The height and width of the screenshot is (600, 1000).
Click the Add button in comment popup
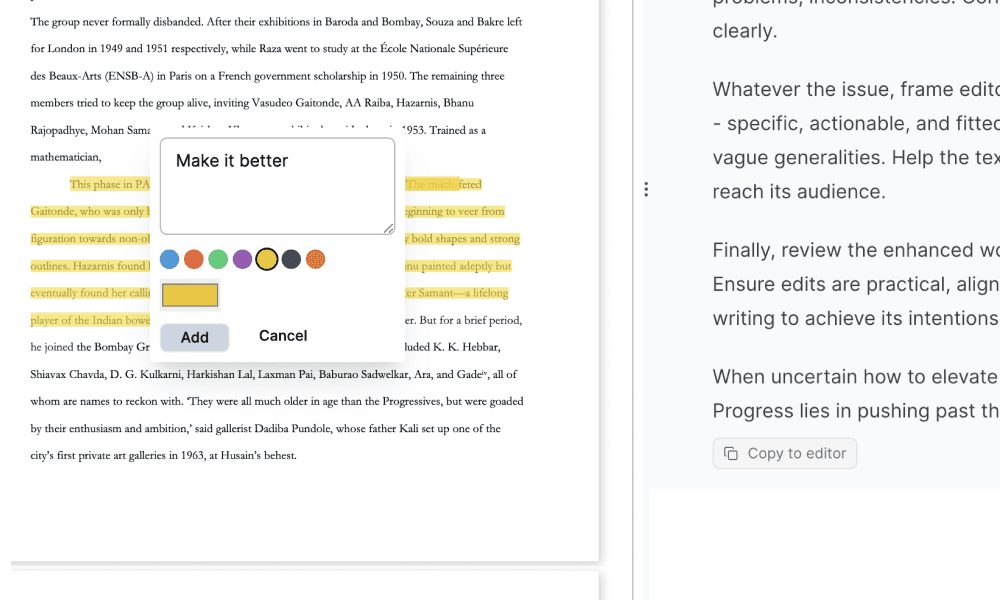pyautogui.click(x=194, y=337)
